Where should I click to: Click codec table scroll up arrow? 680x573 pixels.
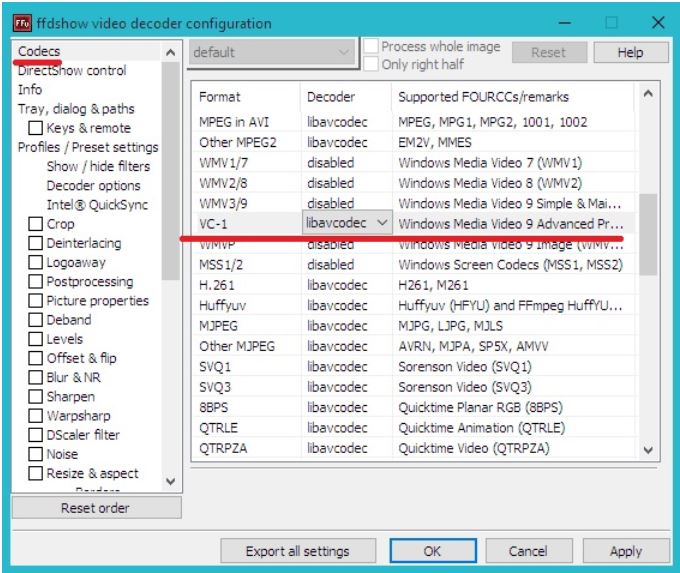tap(648, 94)
